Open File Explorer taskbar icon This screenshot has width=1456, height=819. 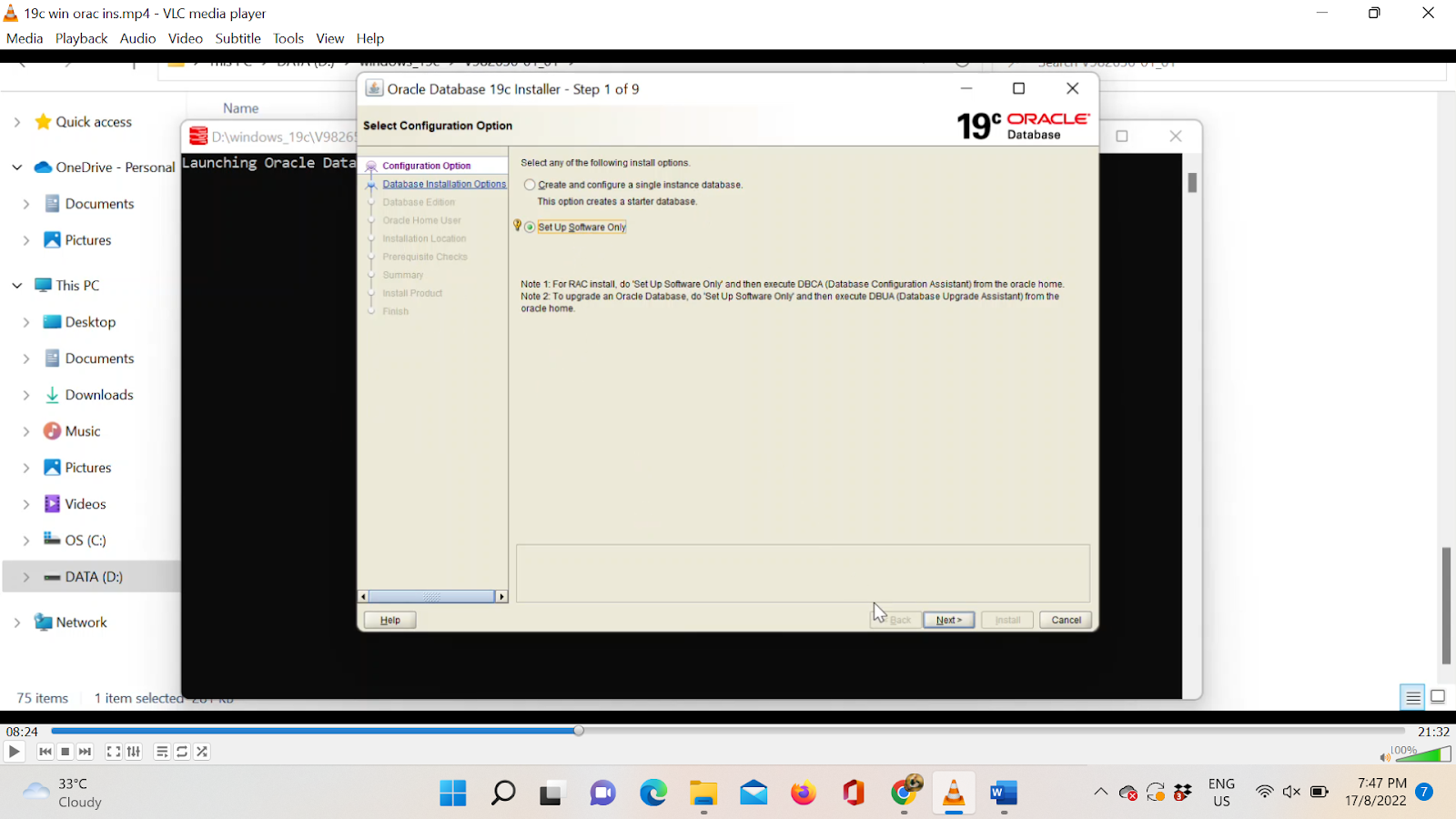pos(703,794)
